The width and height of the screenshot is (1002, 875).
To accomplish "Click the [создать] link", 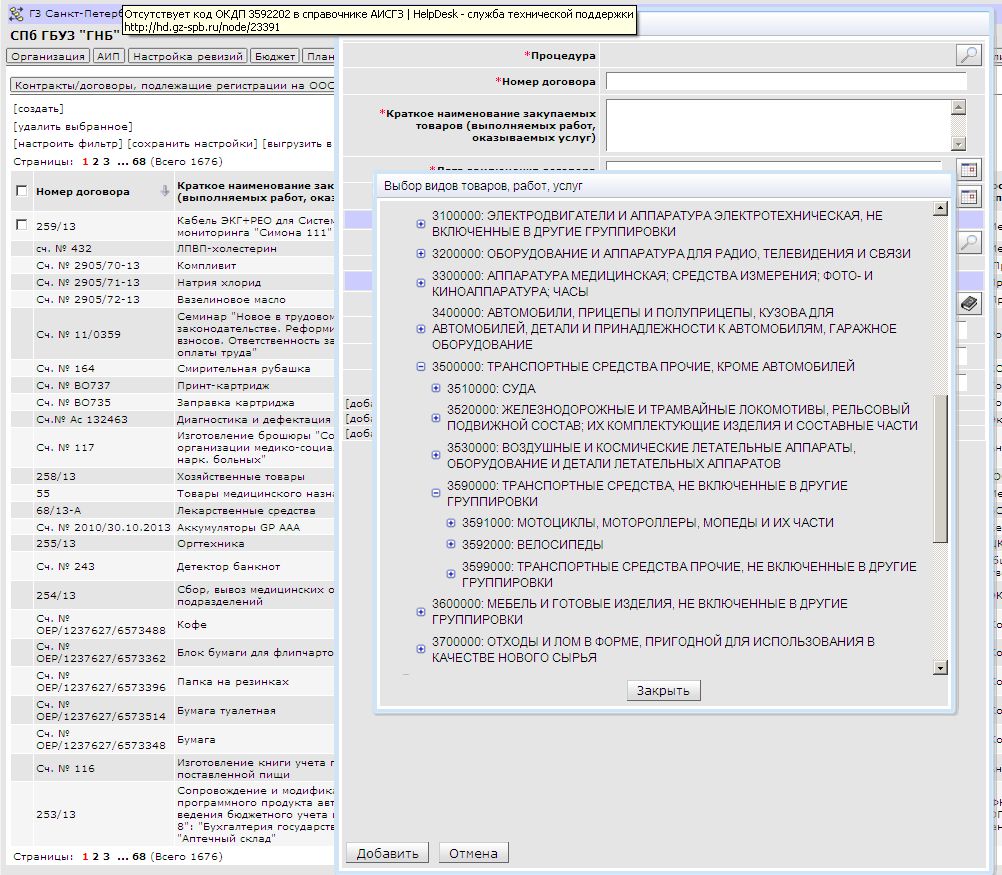I will click(x=38, y=109).
